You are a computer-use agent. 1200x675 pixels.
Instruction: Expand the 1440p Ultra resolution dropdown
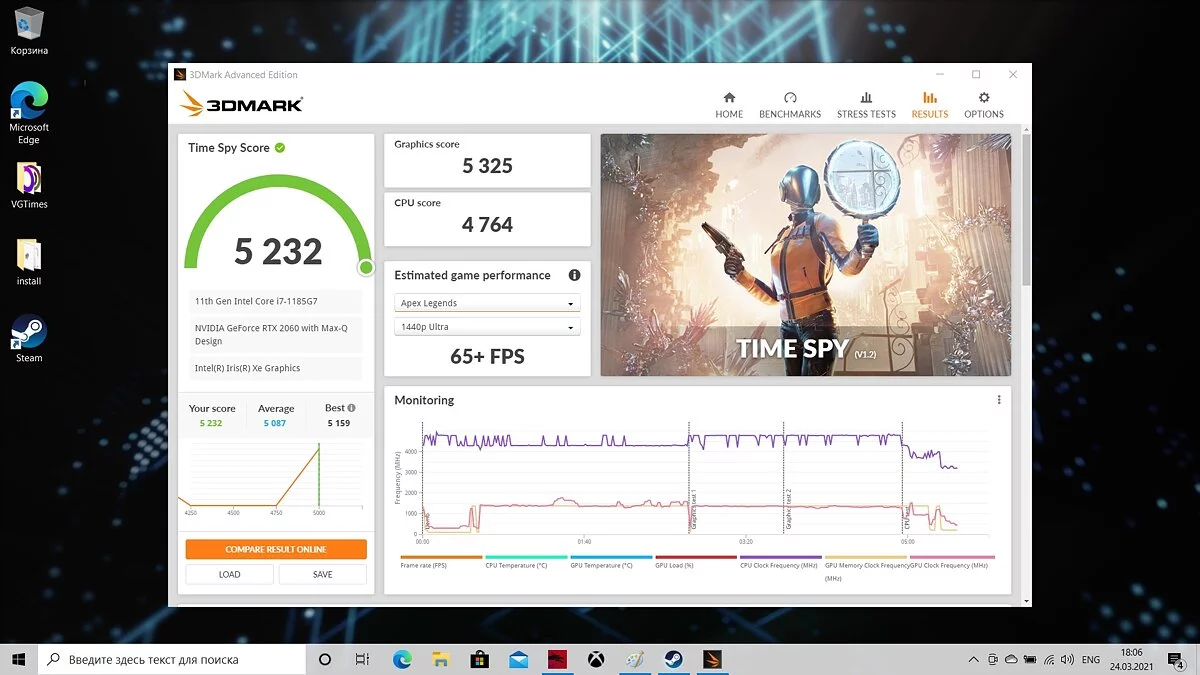[487, 328]
